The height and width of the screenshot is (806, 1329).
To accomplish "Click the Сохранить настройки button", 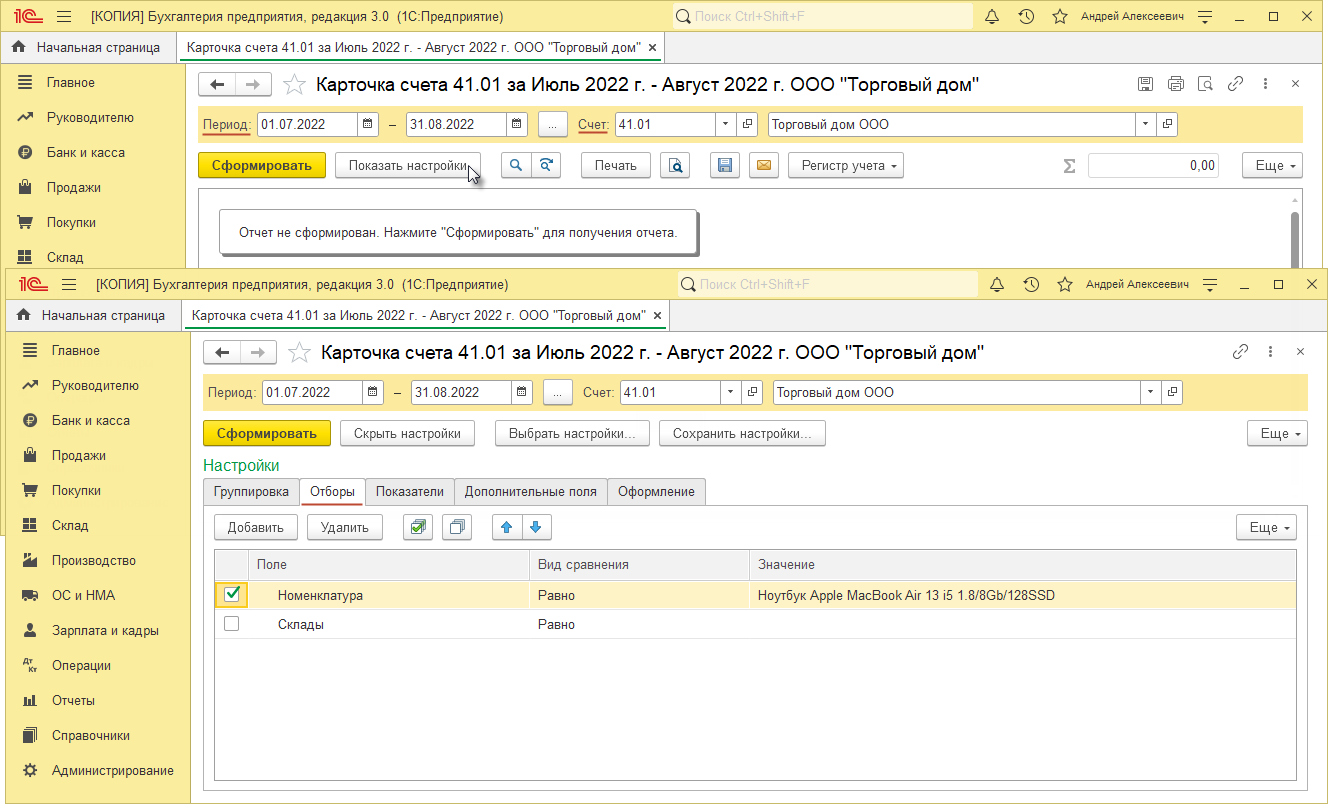I will [x=742, y=434].
